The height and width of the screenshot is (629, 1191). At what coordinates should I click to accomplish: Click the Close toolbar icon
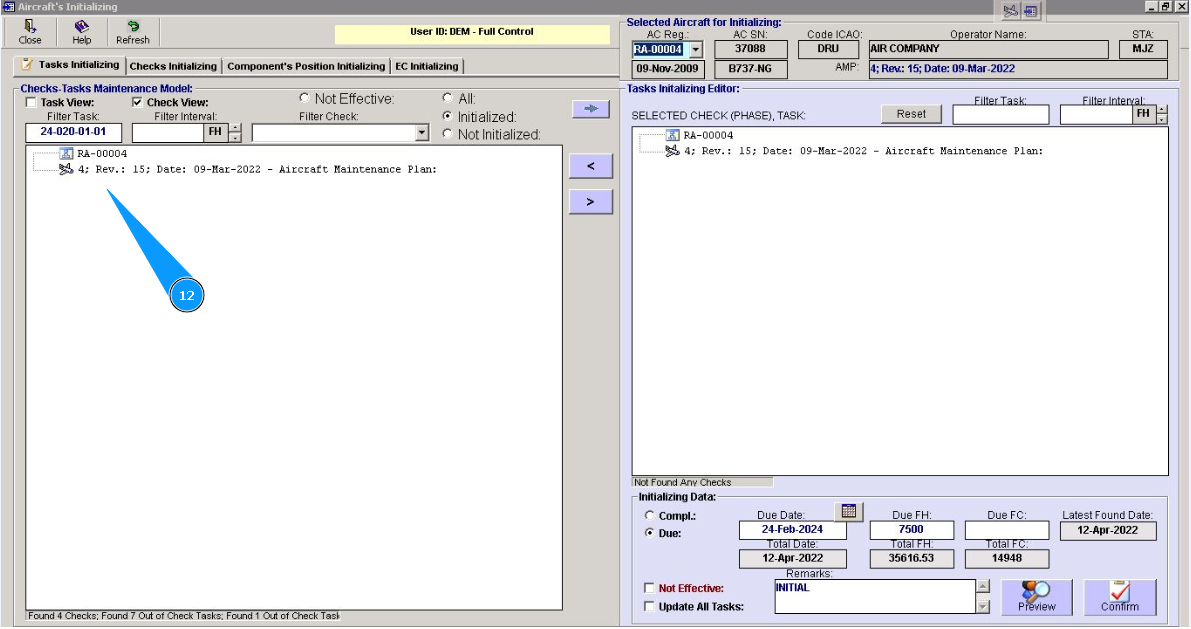[x=30, y=27]
